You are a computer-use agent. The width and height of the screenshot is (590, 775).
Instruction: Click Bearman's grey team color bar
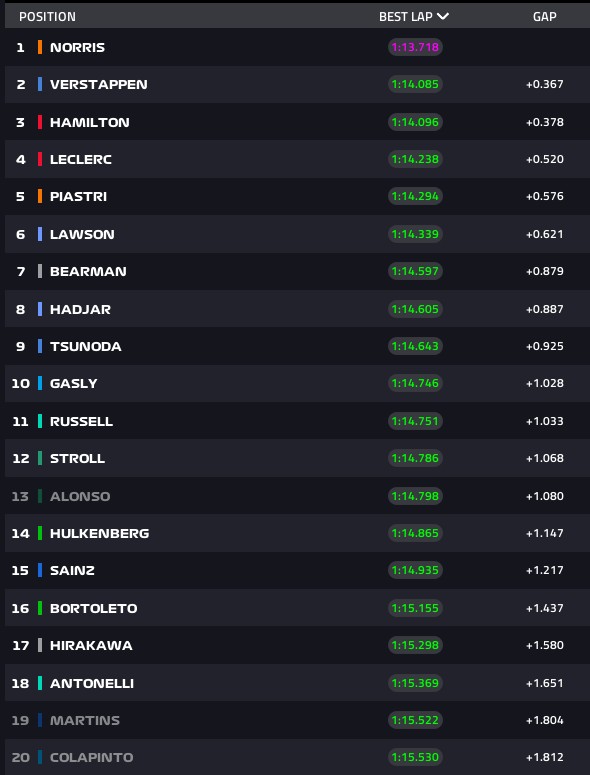coord(40,271)
